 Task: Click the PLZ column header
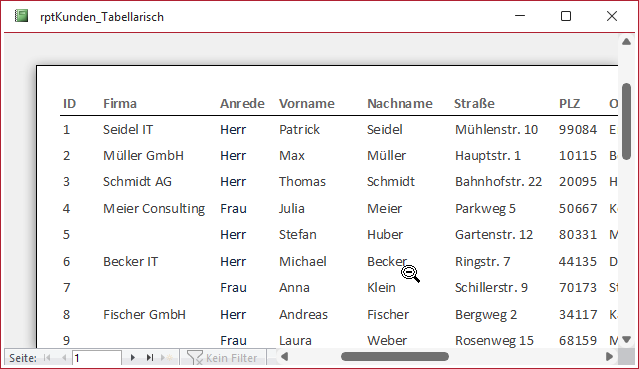(x=569, y=104)
